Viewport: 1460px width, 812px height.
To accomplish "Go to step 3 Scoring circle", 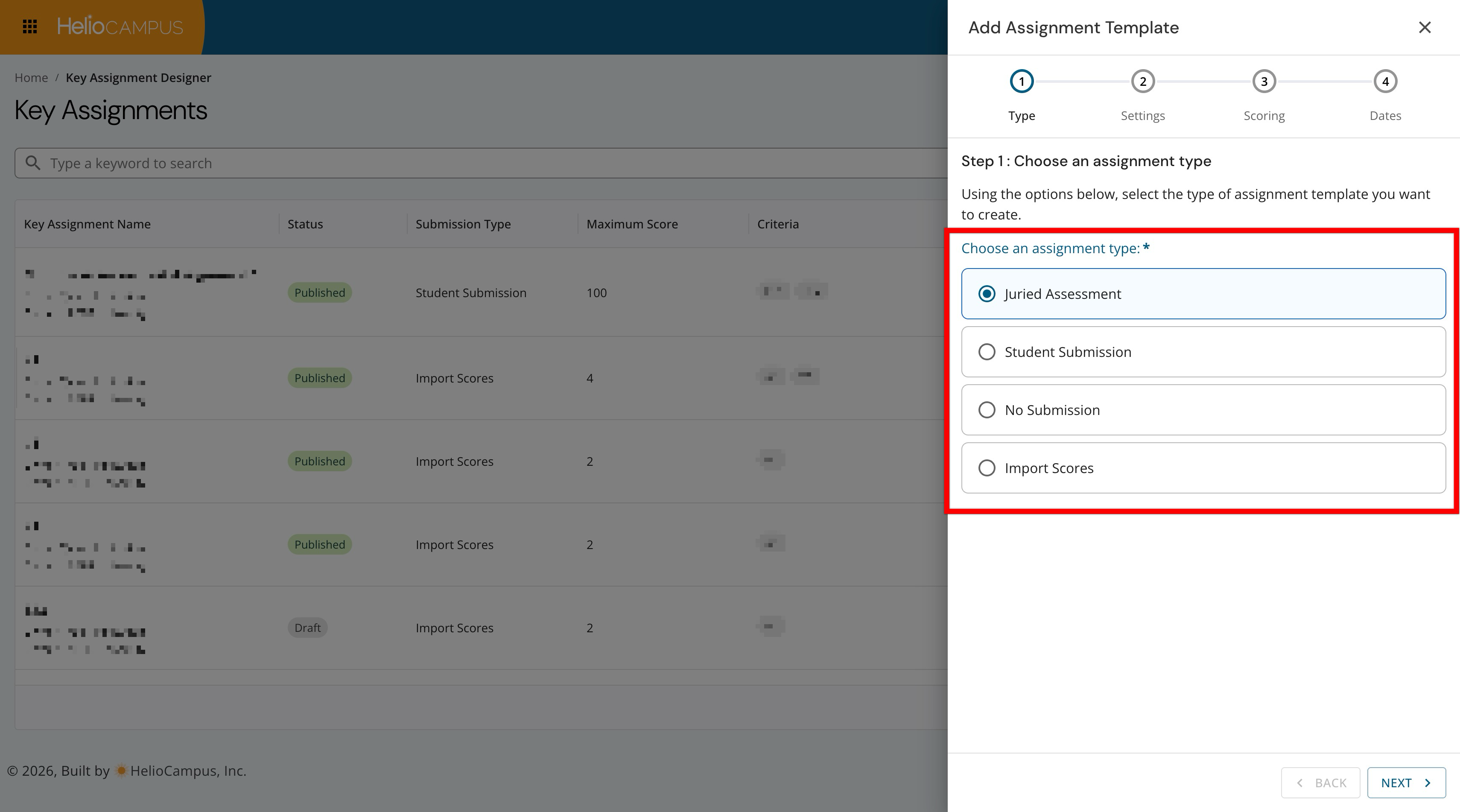I will (1264, 82).
